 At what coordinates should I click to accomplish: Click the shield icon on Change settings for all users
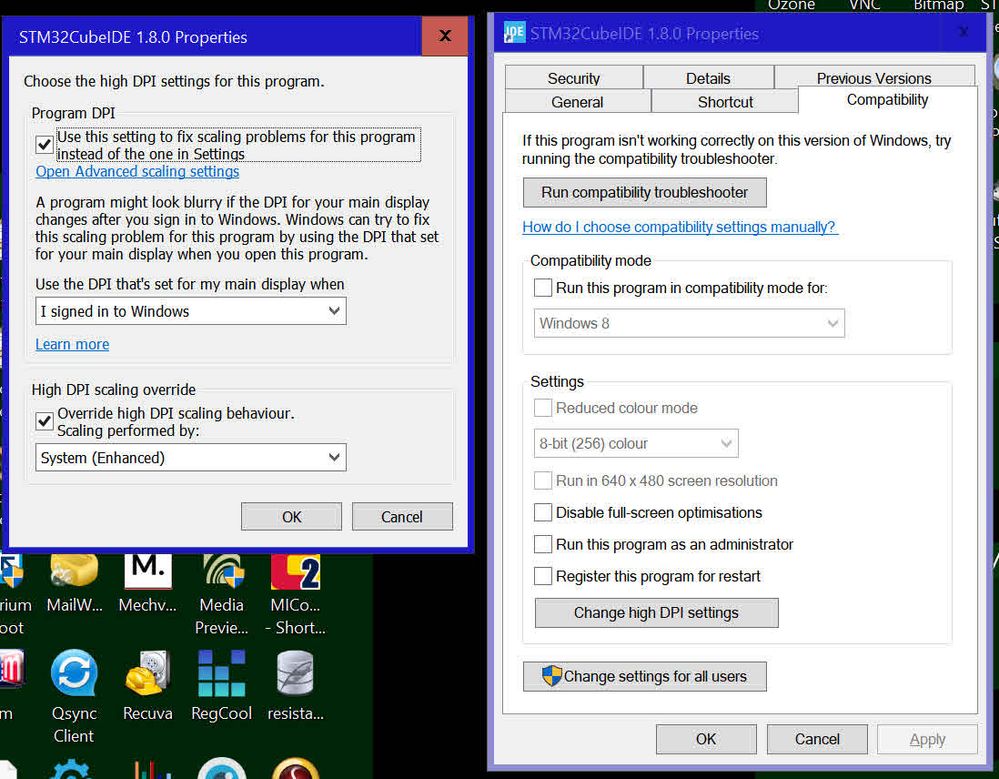click(552, 676)
